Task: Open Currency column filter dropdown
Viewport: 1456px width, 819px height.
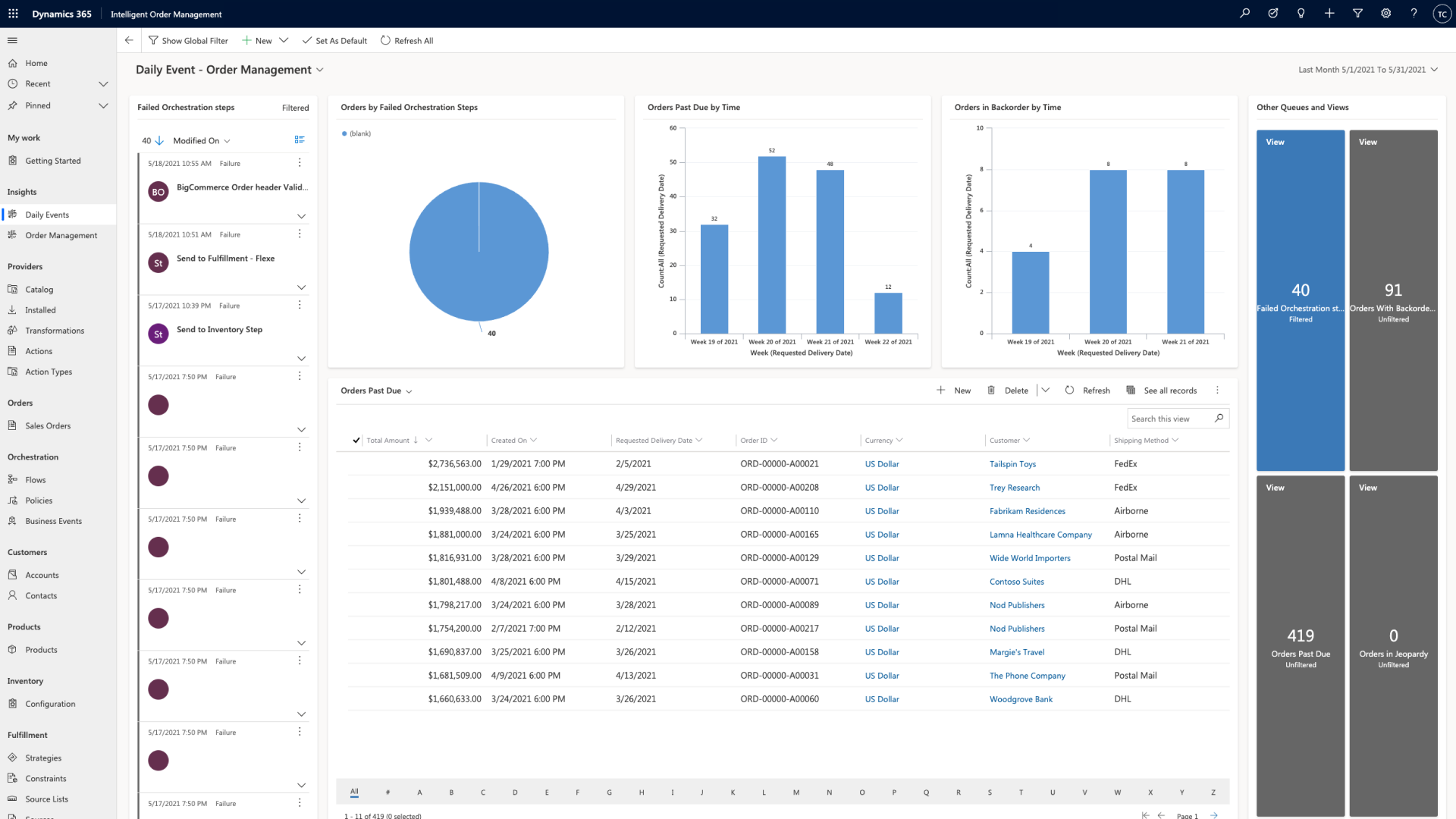Action: click(x=899, y=441)
